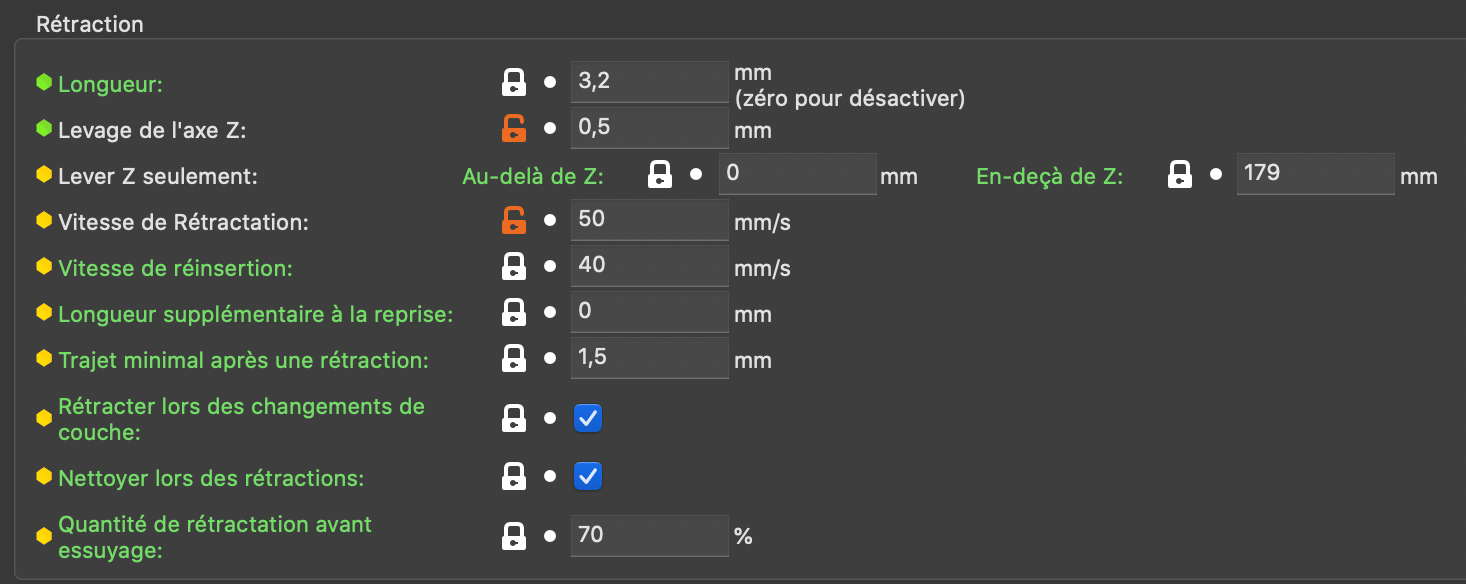This screenshot has height=584, width=1466.
Task: Click the lock icon for Vitesse de réinsertion
Action: coord(513,266)
